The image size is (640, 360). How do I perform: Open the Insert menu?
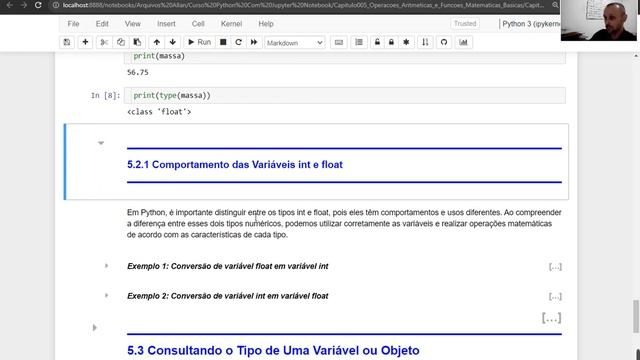pyautogui.click(x=166, y=24)
